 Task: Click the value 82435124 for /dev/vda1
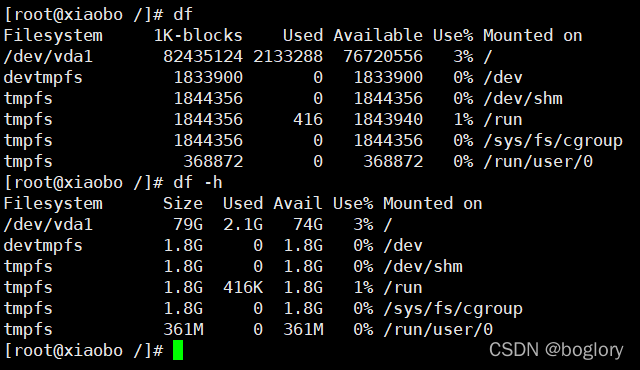[x=203, y=57]
